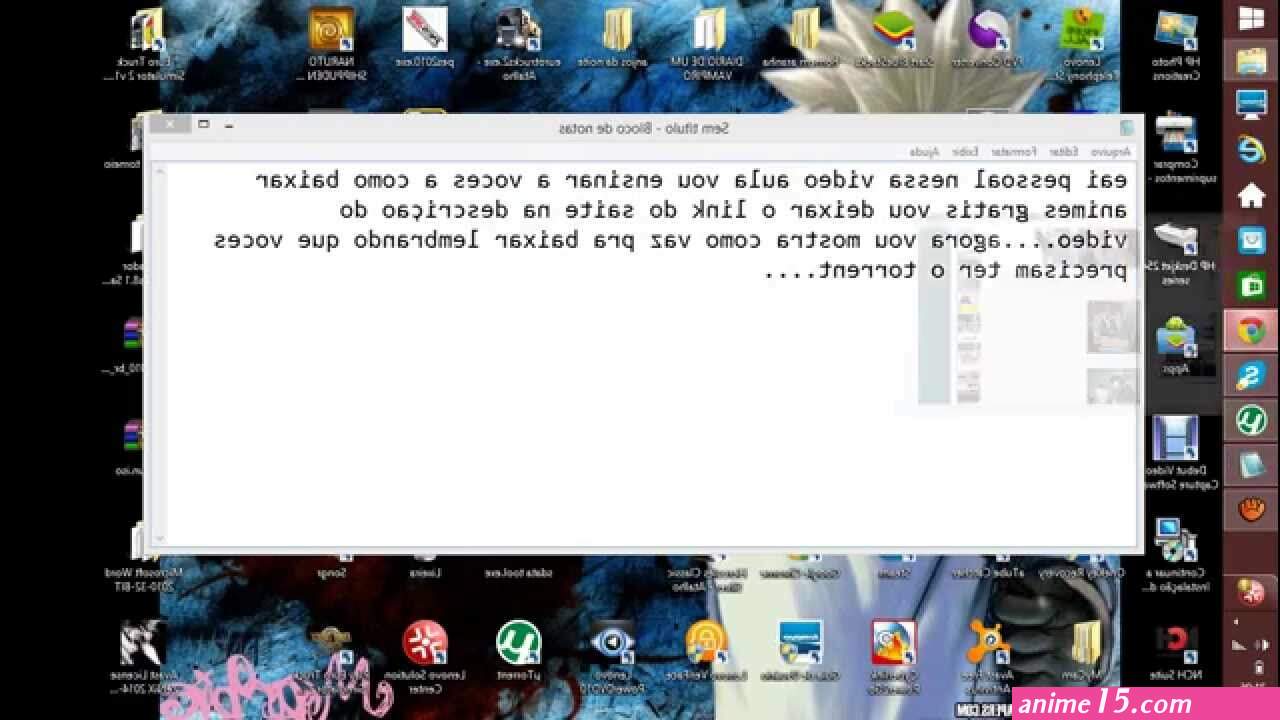Open NARUTO SHIPPUDEN desktop shortcut
This screenshot has height=720, width=1280.
tap(331, 44)
